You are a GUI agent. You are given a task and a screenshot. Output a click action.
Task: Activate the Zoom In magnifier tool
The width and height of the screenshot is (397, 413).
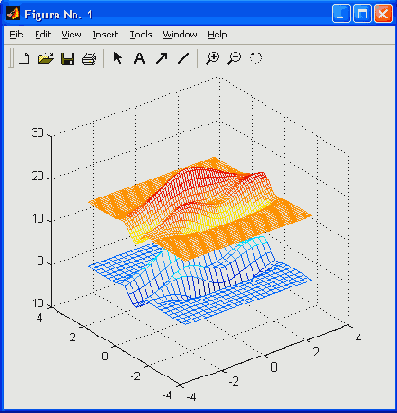click(x=212, y=58)
